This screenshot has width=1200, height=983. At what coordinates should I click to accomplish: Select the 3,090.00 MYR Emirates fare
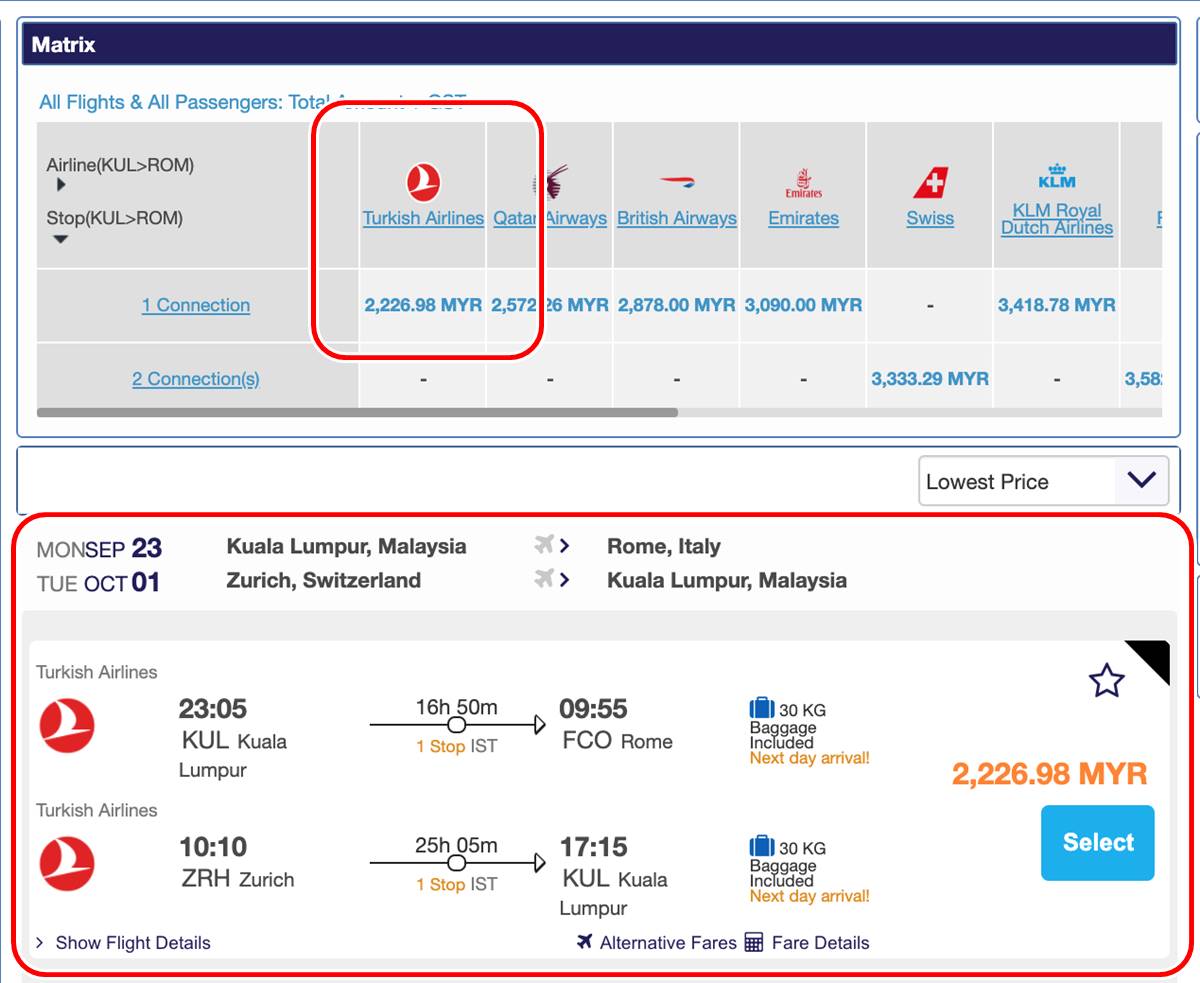803,305
